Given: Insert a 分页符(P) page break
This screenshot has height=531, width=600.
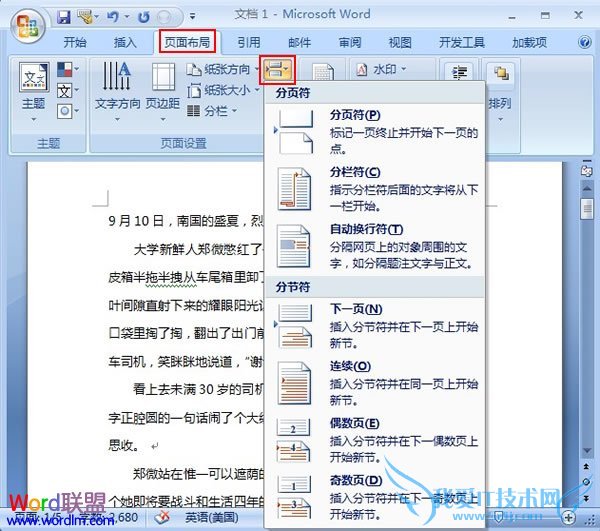Looking at the screenshot, I should (x=375, y=132).
